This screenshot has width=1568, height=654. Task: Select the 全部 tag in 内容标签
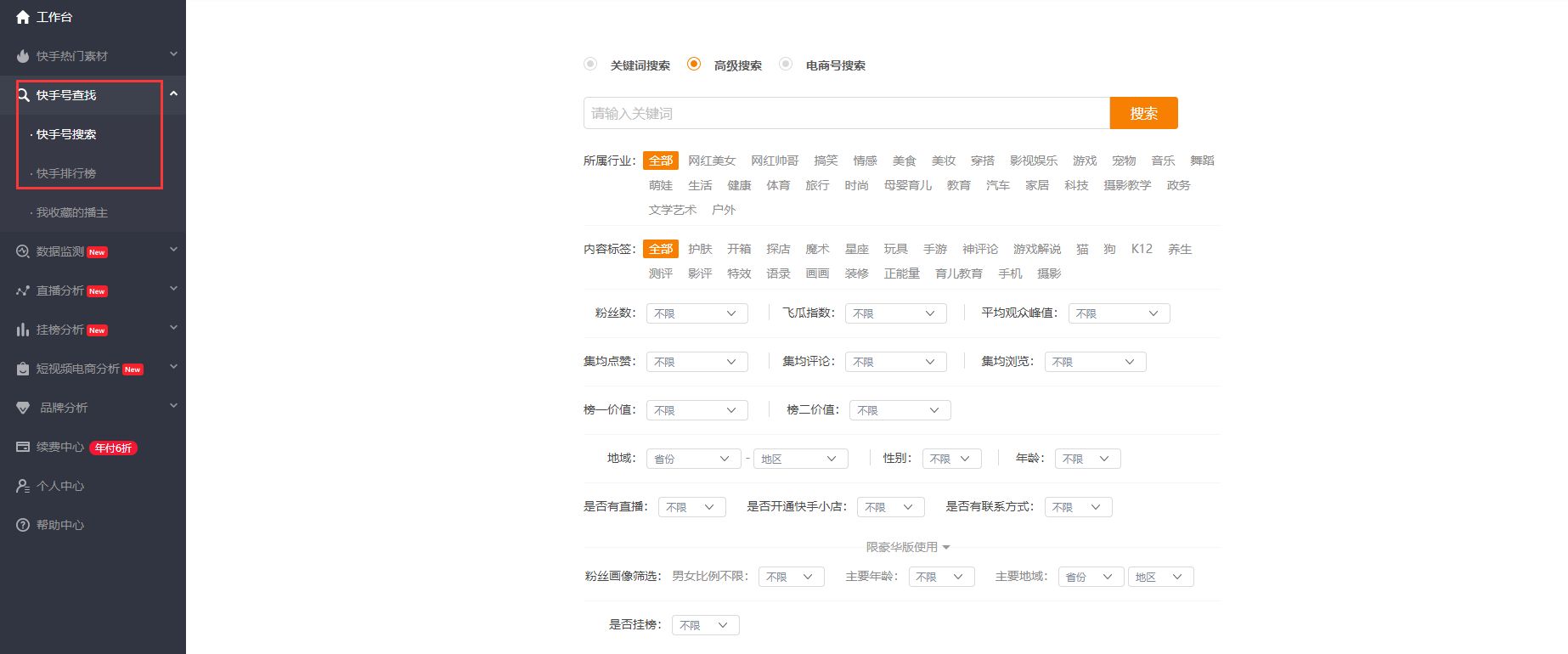661,249
